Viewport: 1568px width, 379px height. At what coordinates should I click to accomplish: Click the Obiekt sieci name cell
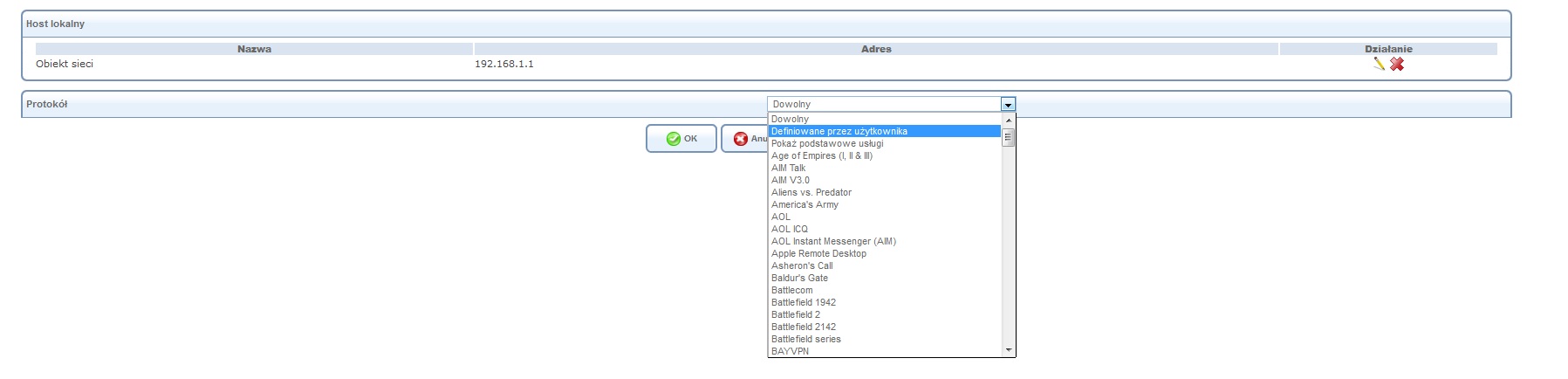tap(65, 64)
